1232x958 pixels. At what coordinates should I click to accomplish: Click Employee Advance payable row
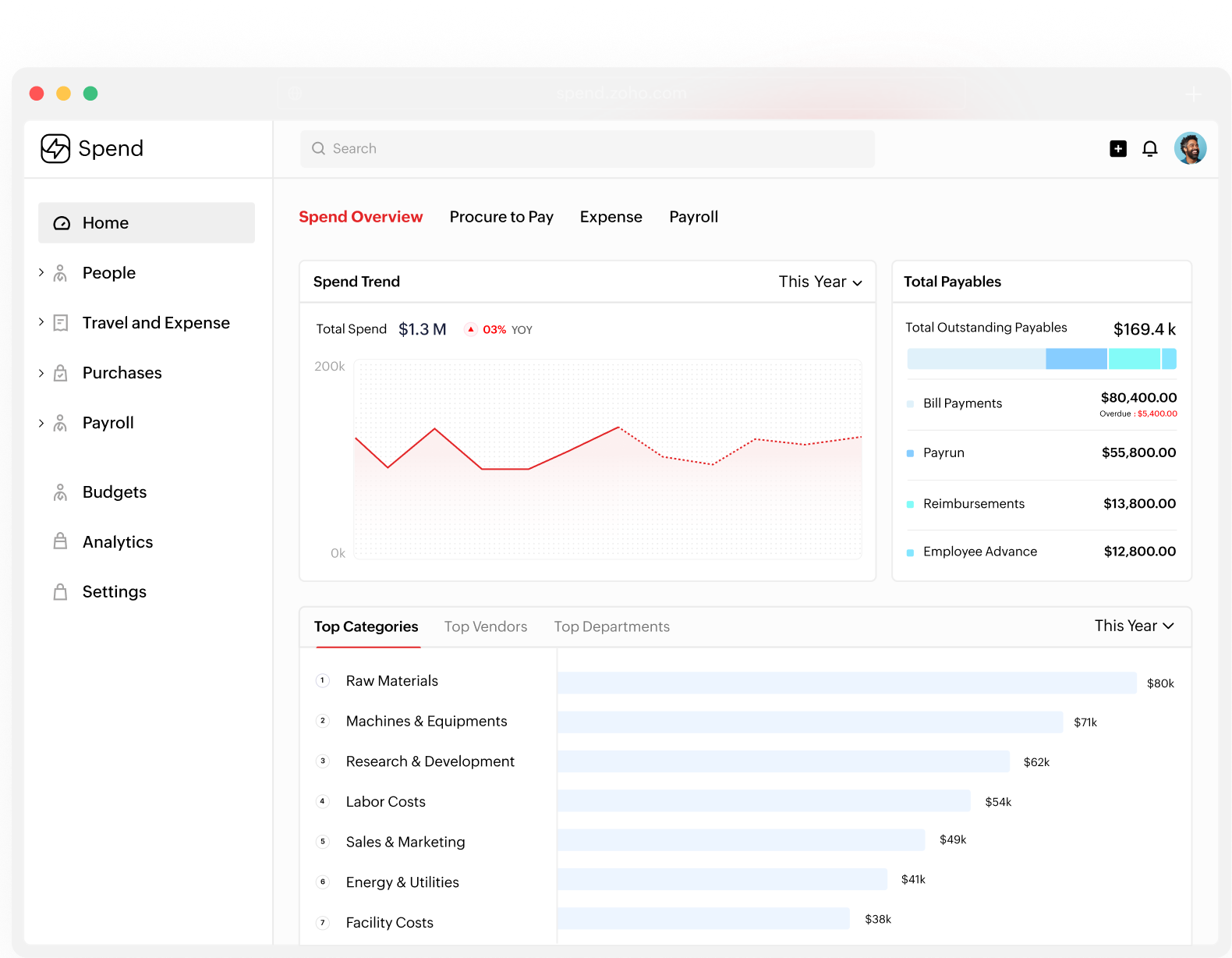[1042, 552]
